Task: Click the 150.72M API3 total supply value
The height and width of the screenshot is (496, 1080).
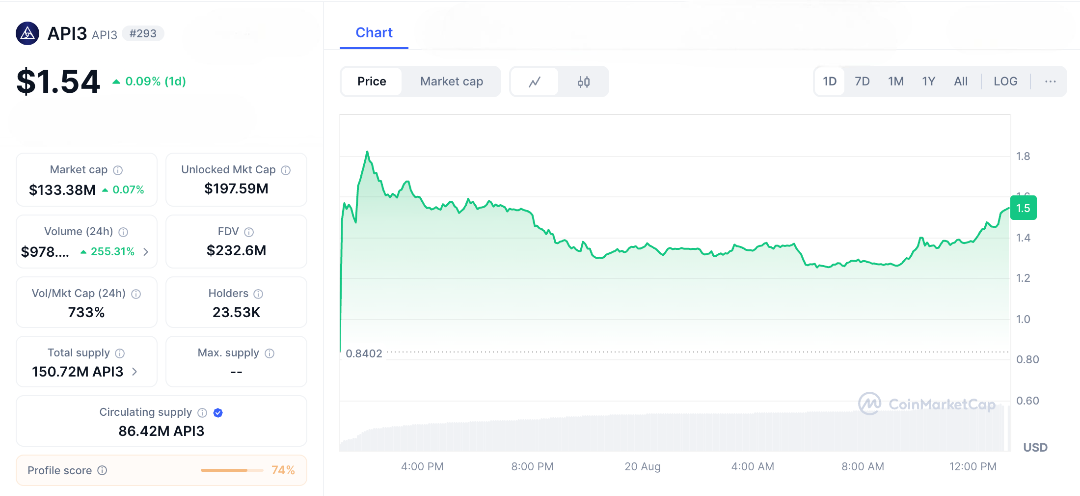Action: (78, 372)
